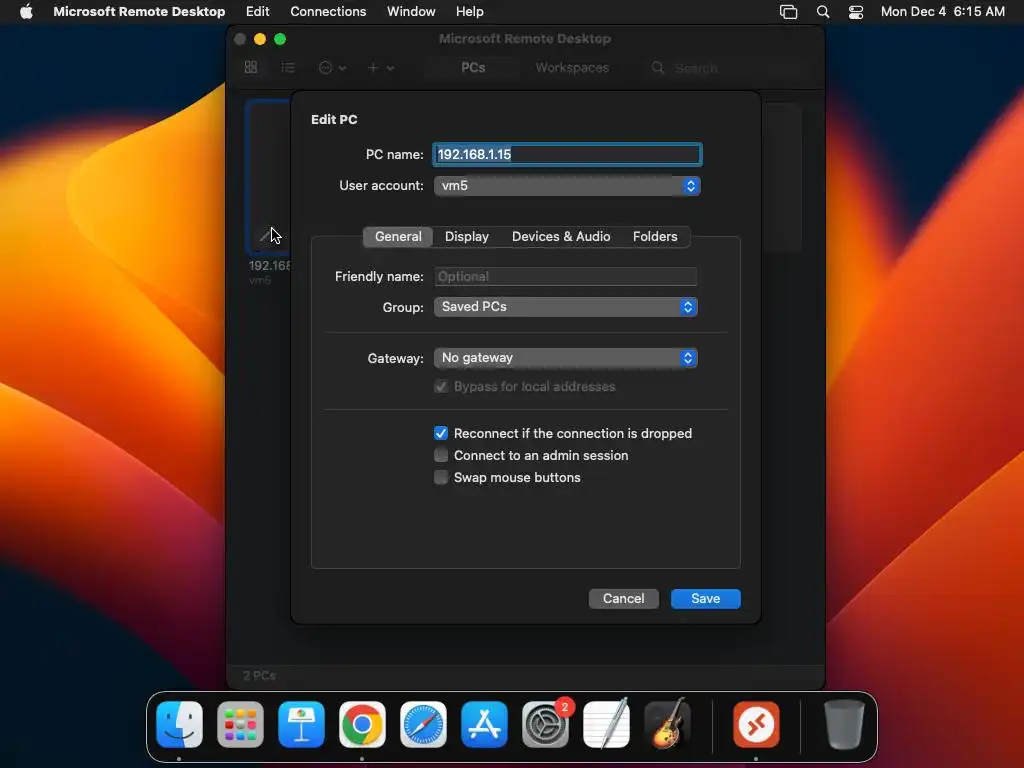The width and height of the screenshot is (1024, 768).
Task: Open the User account dropdown
Action: point(567,185)
